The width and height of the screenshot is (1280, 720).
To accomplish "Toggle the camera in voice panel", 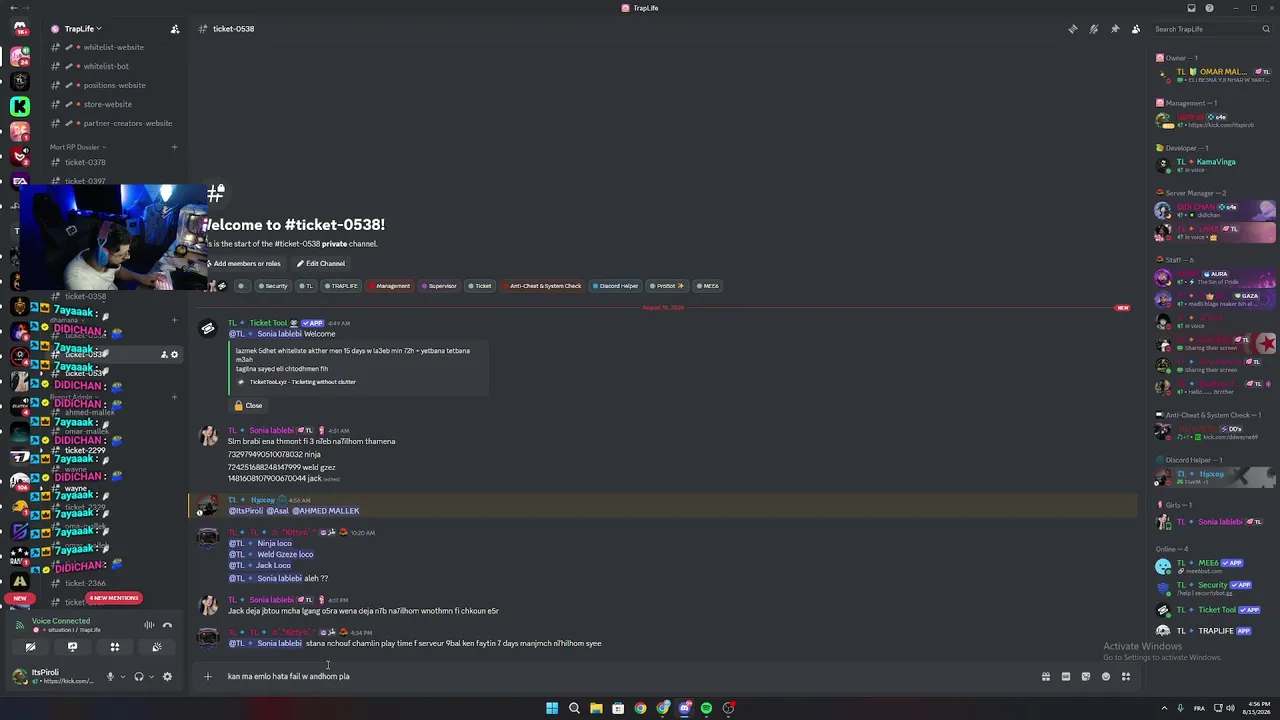I will coord(30,647).
